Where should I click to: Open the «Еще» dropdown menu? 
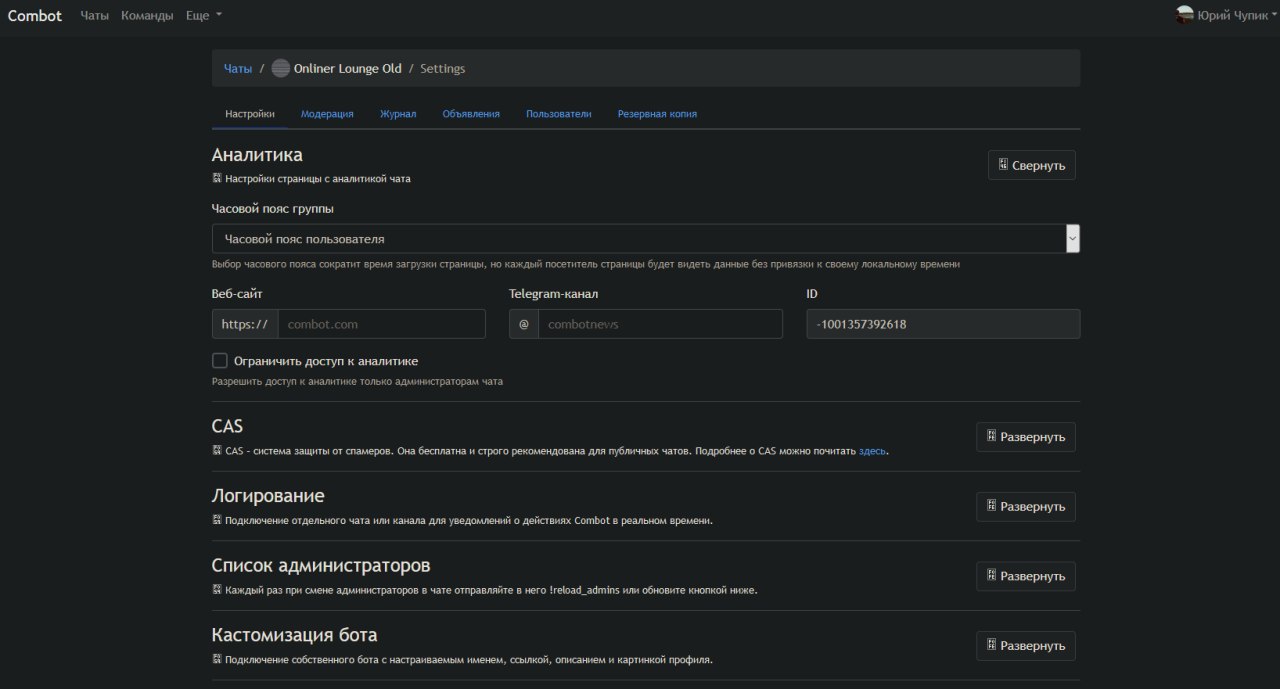point(204,16)
